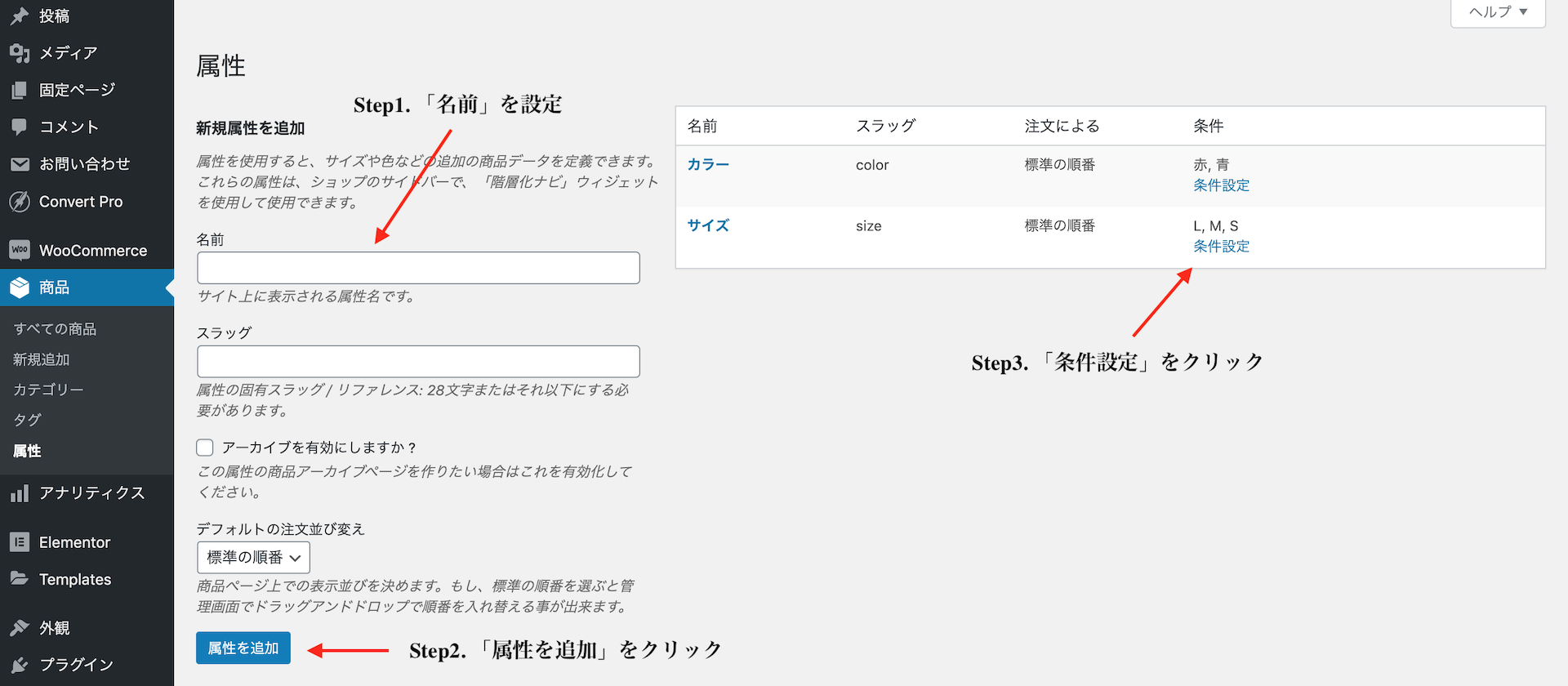
Task: Click the 属性 page heading
Action: pyautogui.click(x=221, y=66)
